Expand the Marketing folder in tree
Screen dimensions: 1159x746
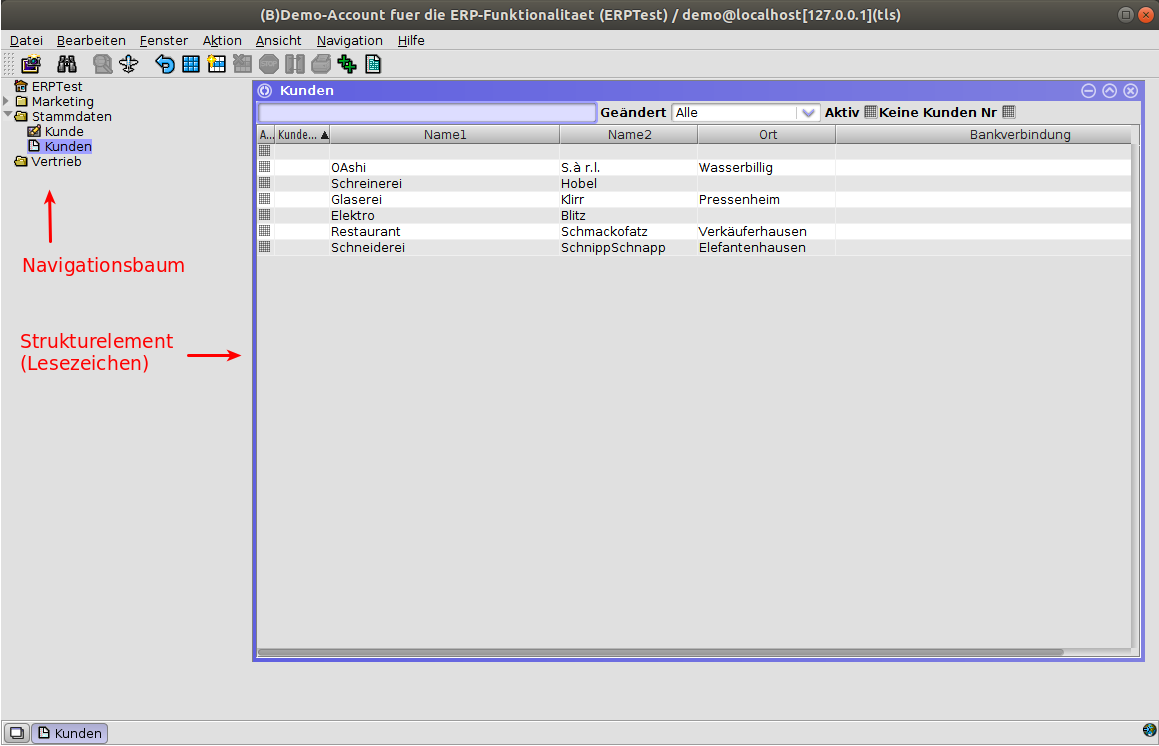[x=7, y=101]
